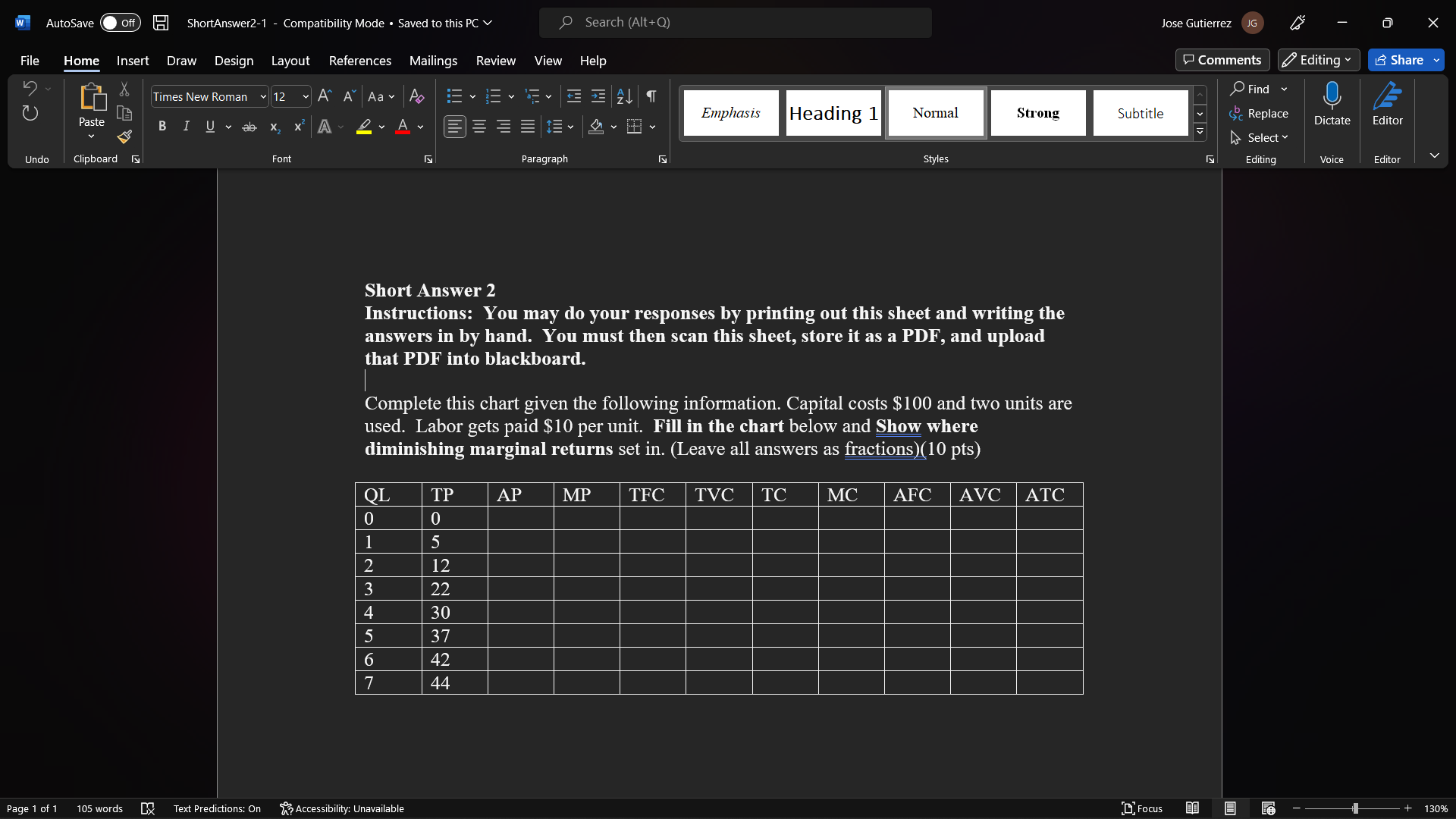Switch to the Layout tab

290,61
